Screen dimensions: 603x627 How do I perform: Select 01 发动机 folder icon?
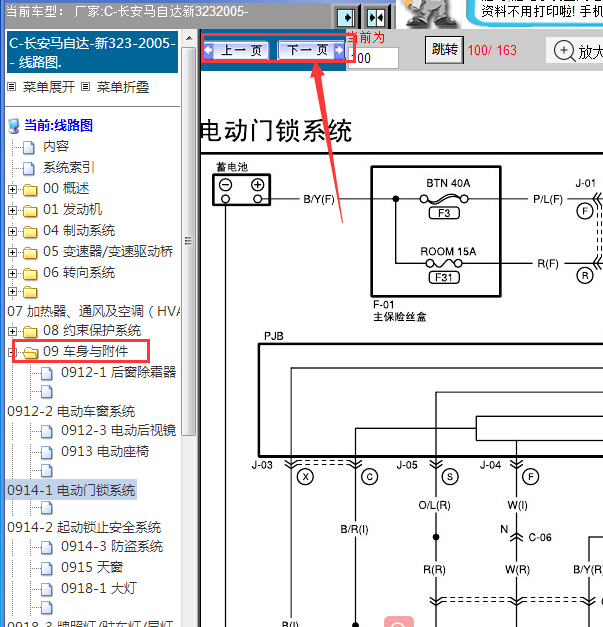click(x=30, y=210)
